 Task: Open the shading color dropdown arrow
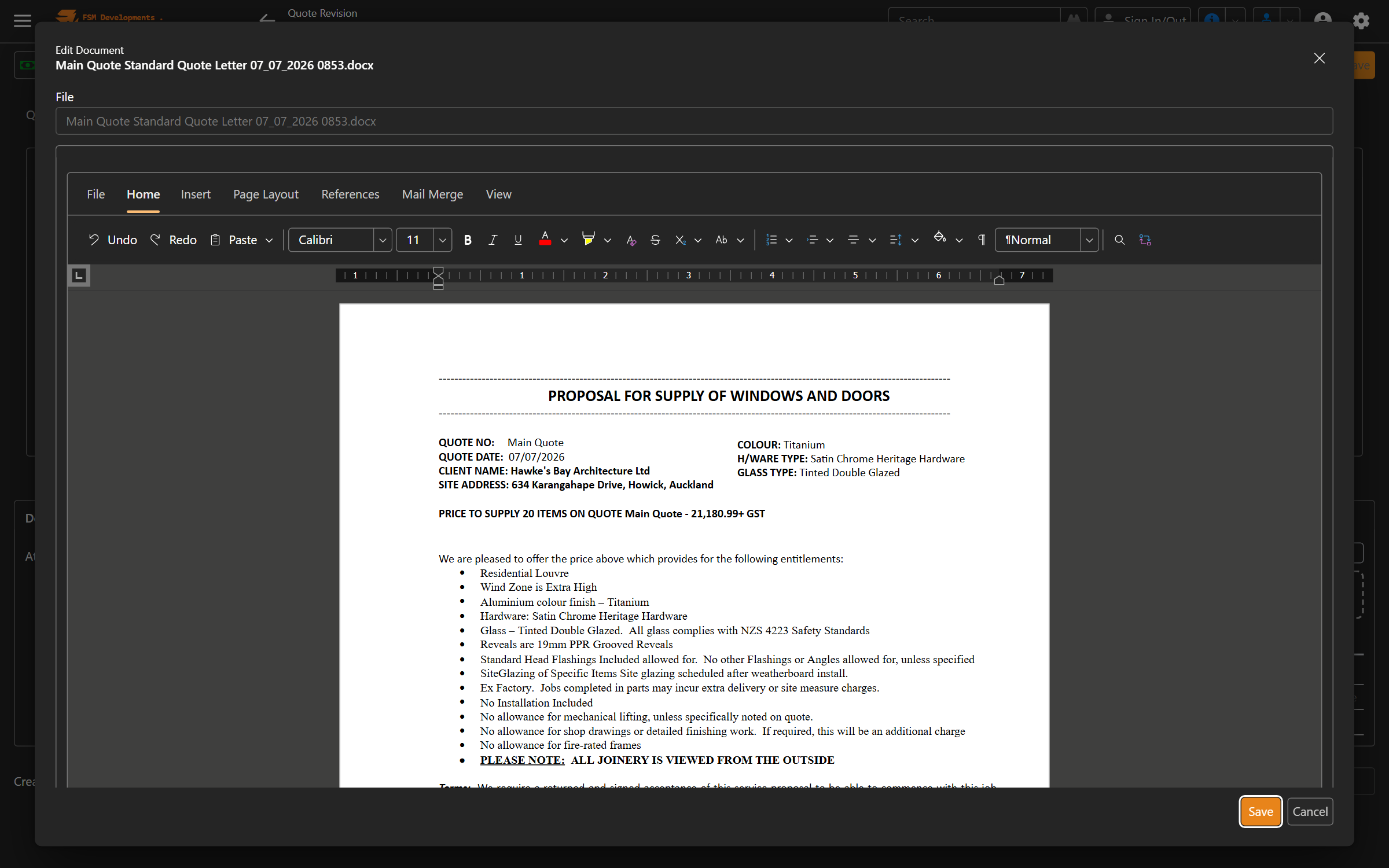click(x=960, y=240)
